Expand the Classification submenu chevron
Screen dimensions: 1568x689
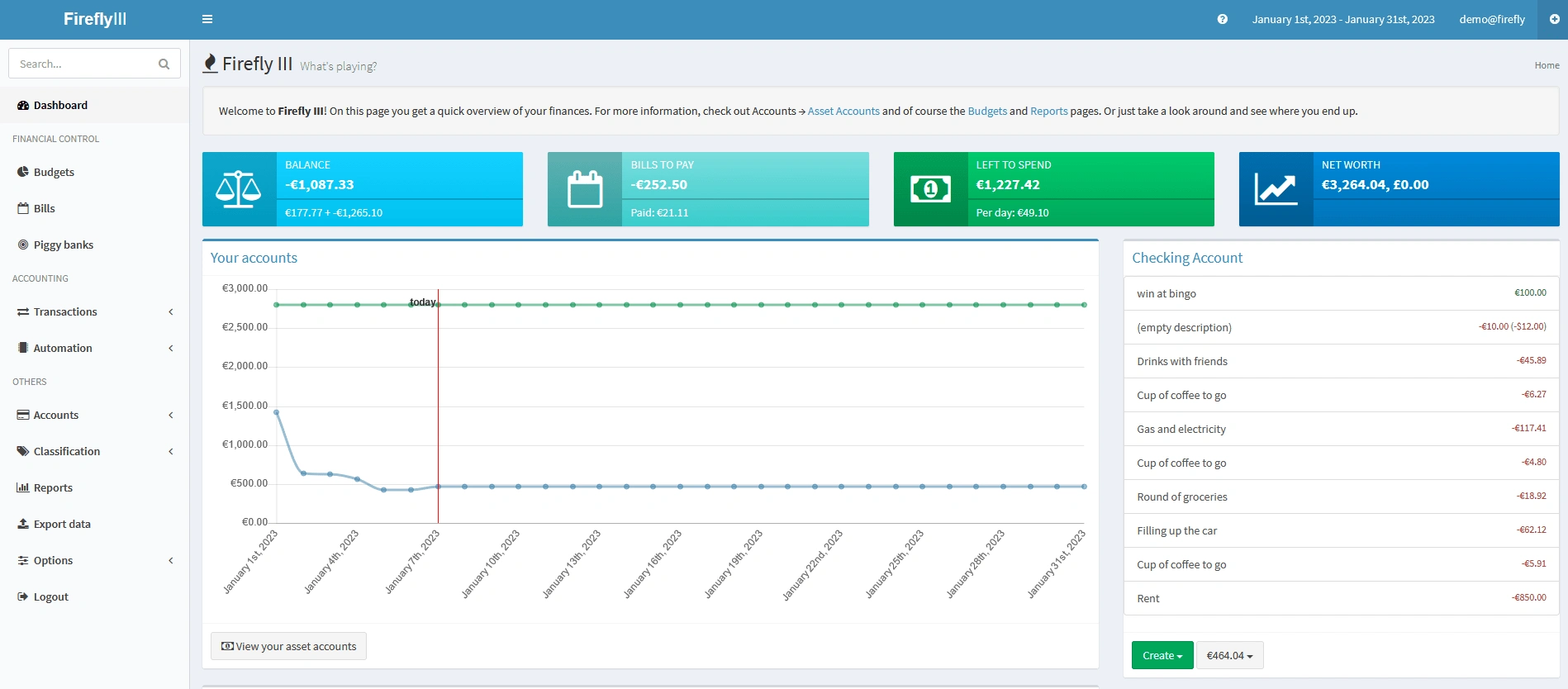tap(171, 451)
